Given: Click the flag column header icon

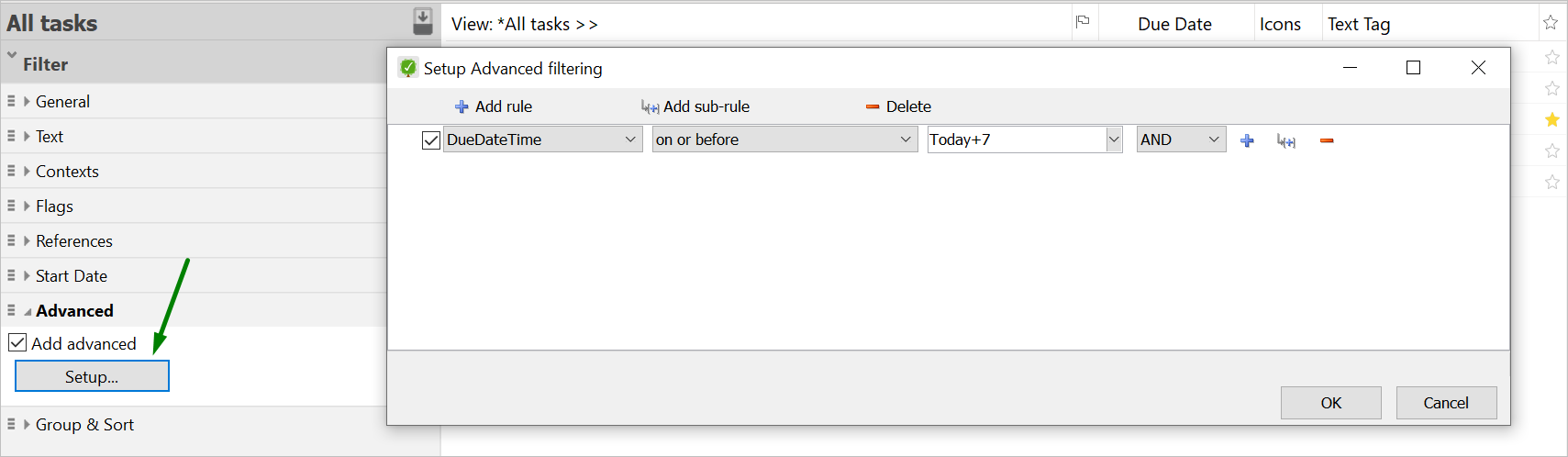Looking at the screenshot, I should pyautogui.click(x=1083, y=22).
